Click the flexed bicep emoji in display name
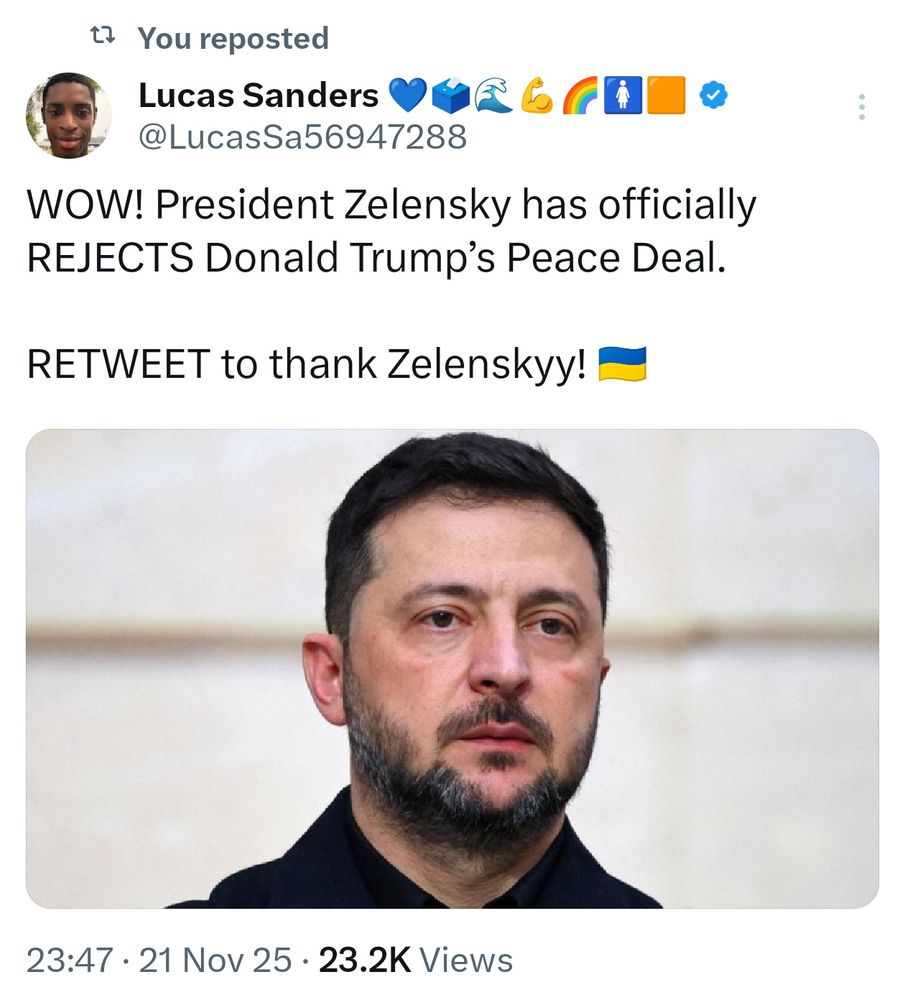This screenshot has width=905, height=1000. [537, 96]
